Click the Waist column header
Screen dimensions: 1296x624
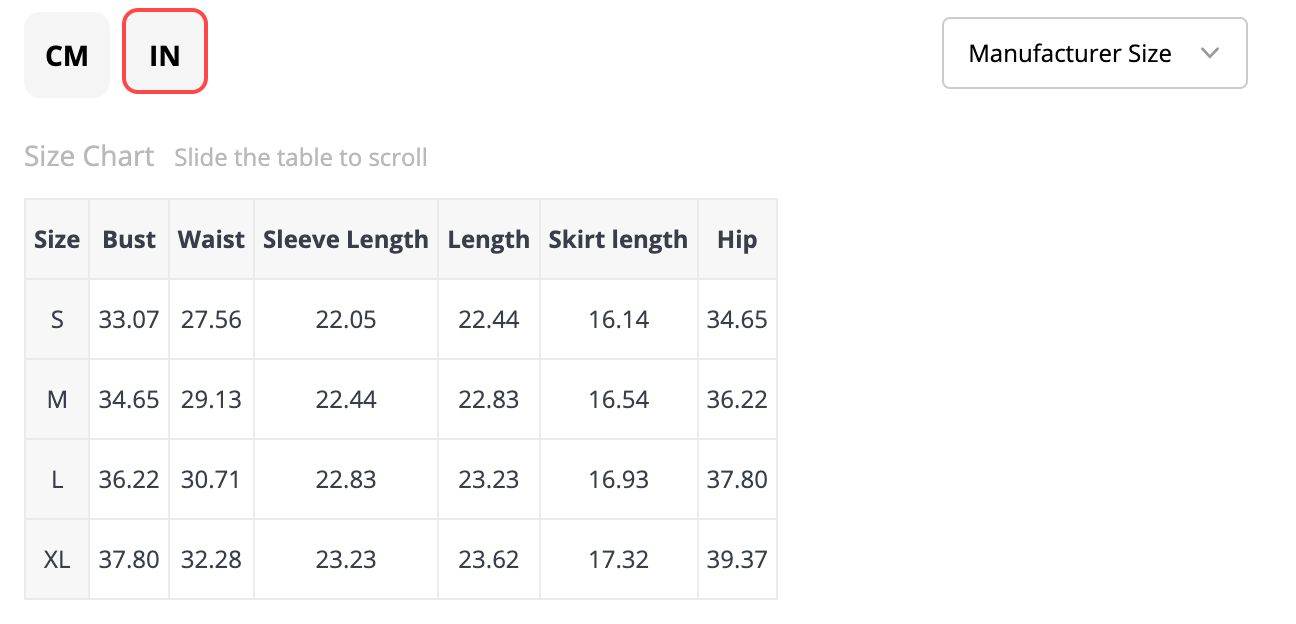pos(211,239)
